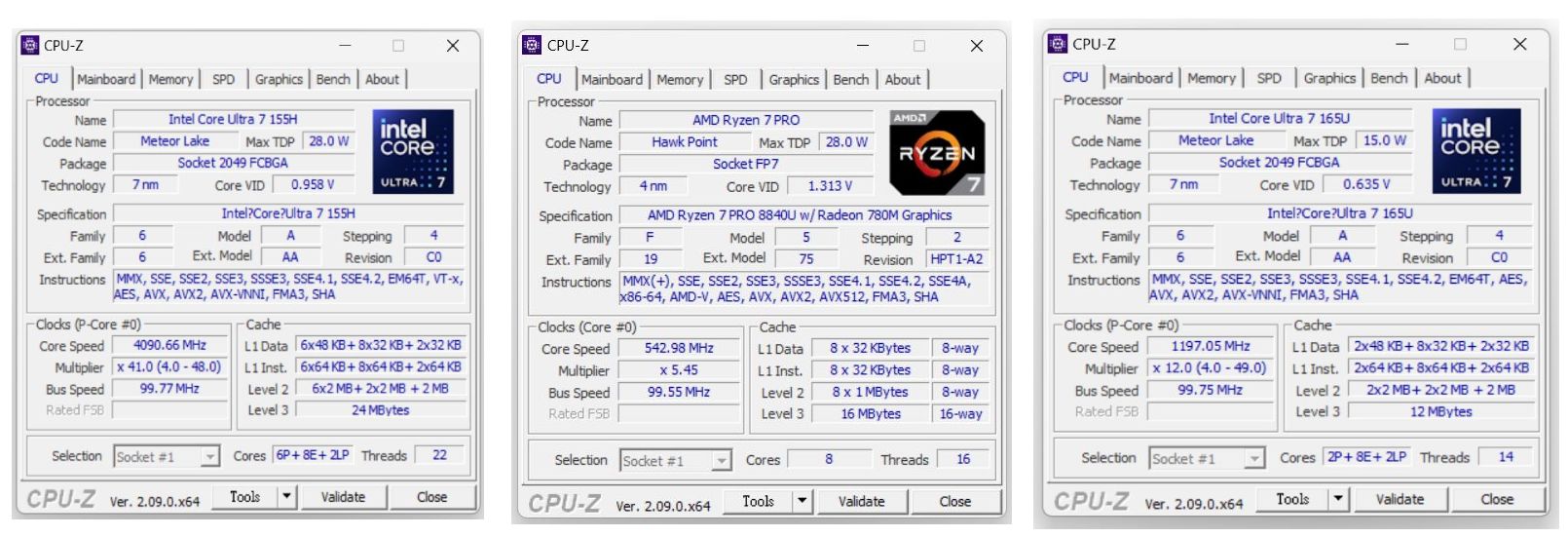Click Multiplier value x 12.0 (4.0 - 49.0)

click(x=1210, y=368)
